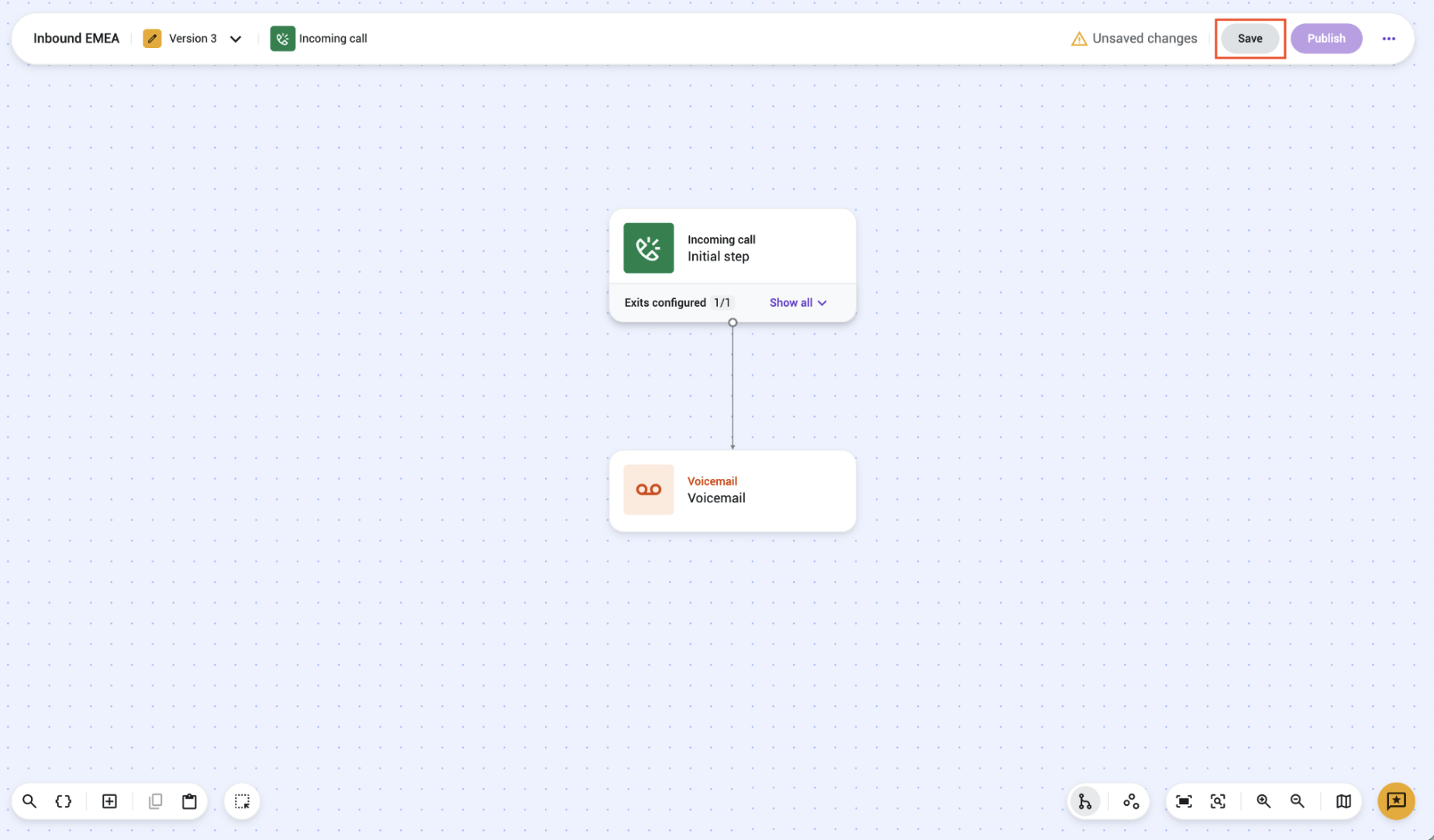Click the copy icon in bottom toolbar
1434x840 pixels.
click(x=155, y=801)
